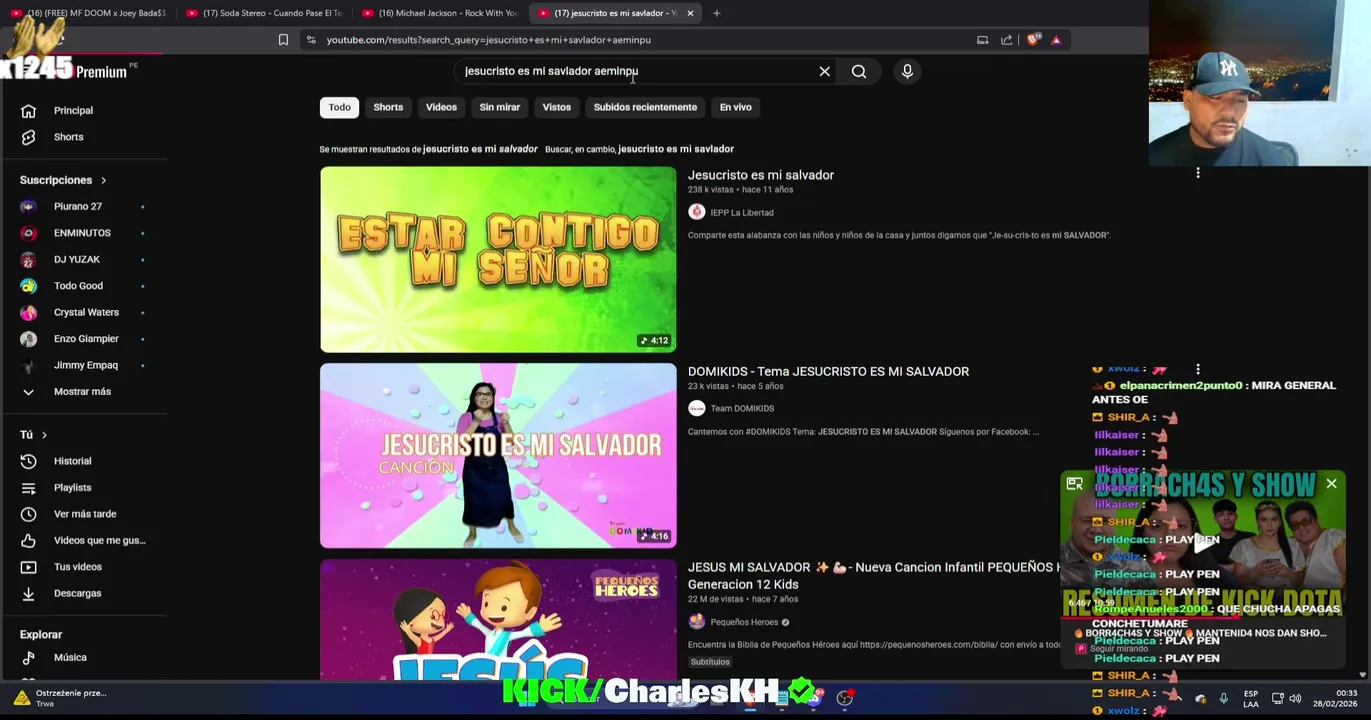Select the Sin mirar filter chip
Viewport: 1371px width, 720px height.
[500, 107]
